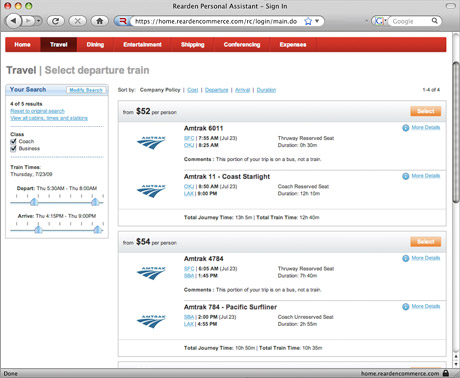
Task: Click the padlock security icon in status bar
Action: pos(446,373)
